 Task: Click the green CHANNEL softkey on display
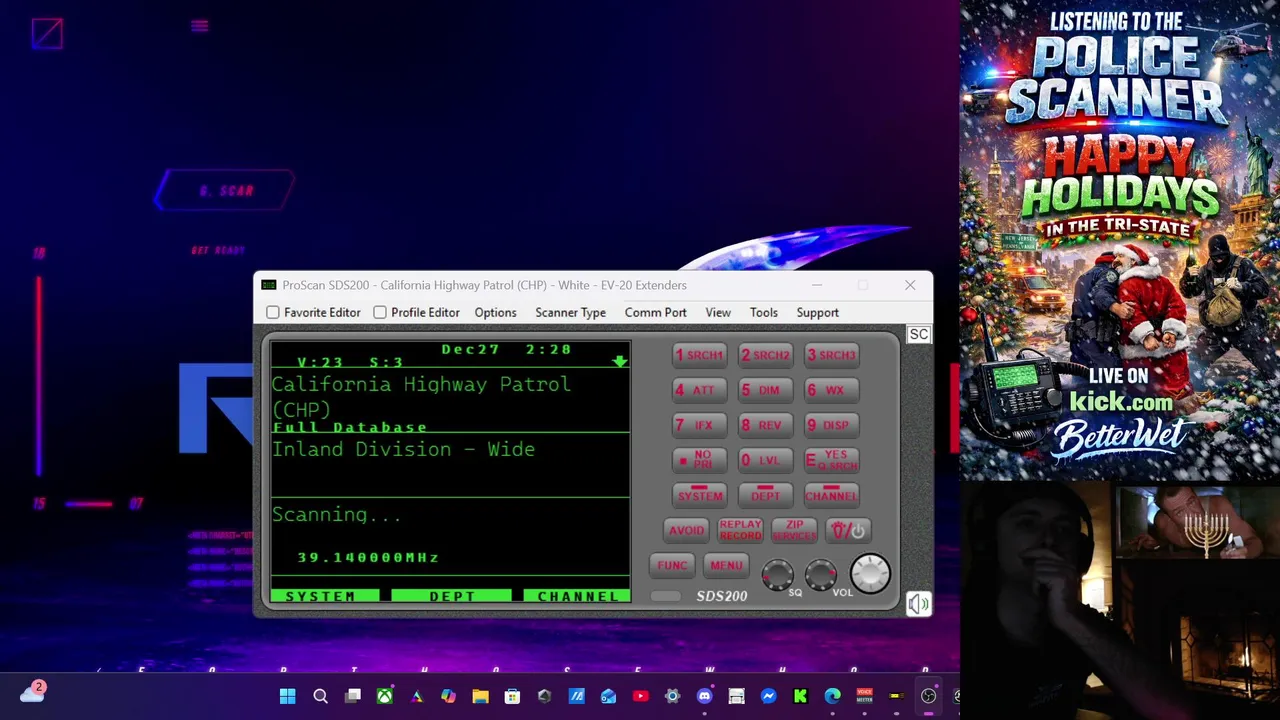tap(577, 596)
